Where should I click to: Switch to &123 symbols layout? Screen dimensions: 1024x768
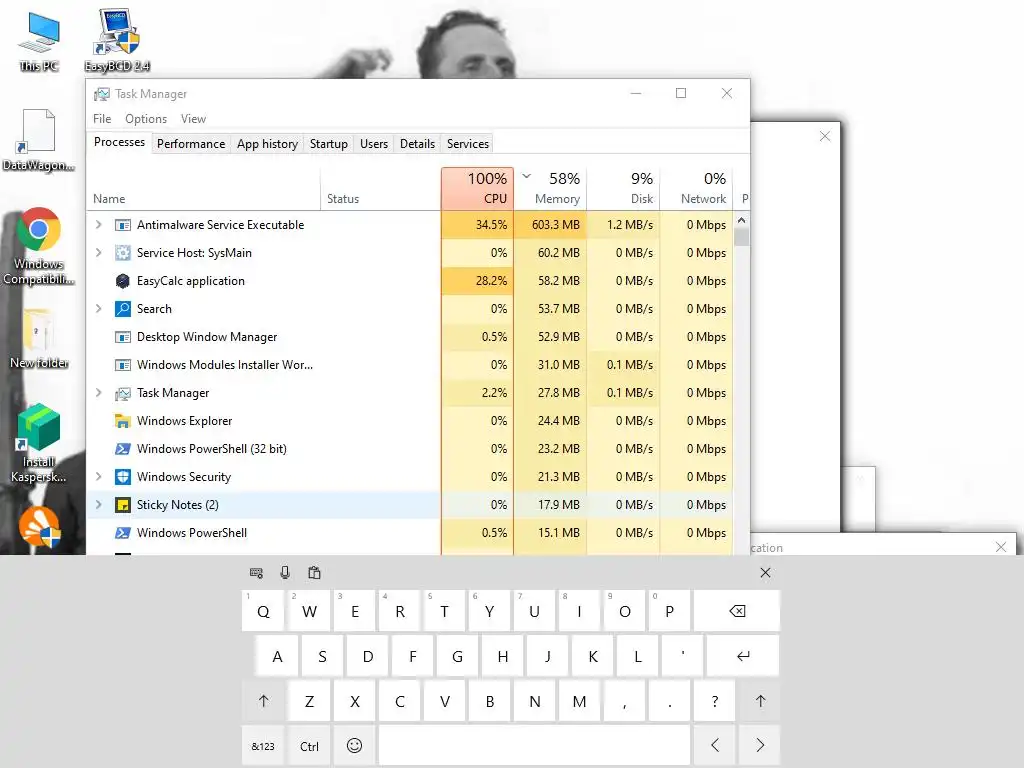click(263, 745)
